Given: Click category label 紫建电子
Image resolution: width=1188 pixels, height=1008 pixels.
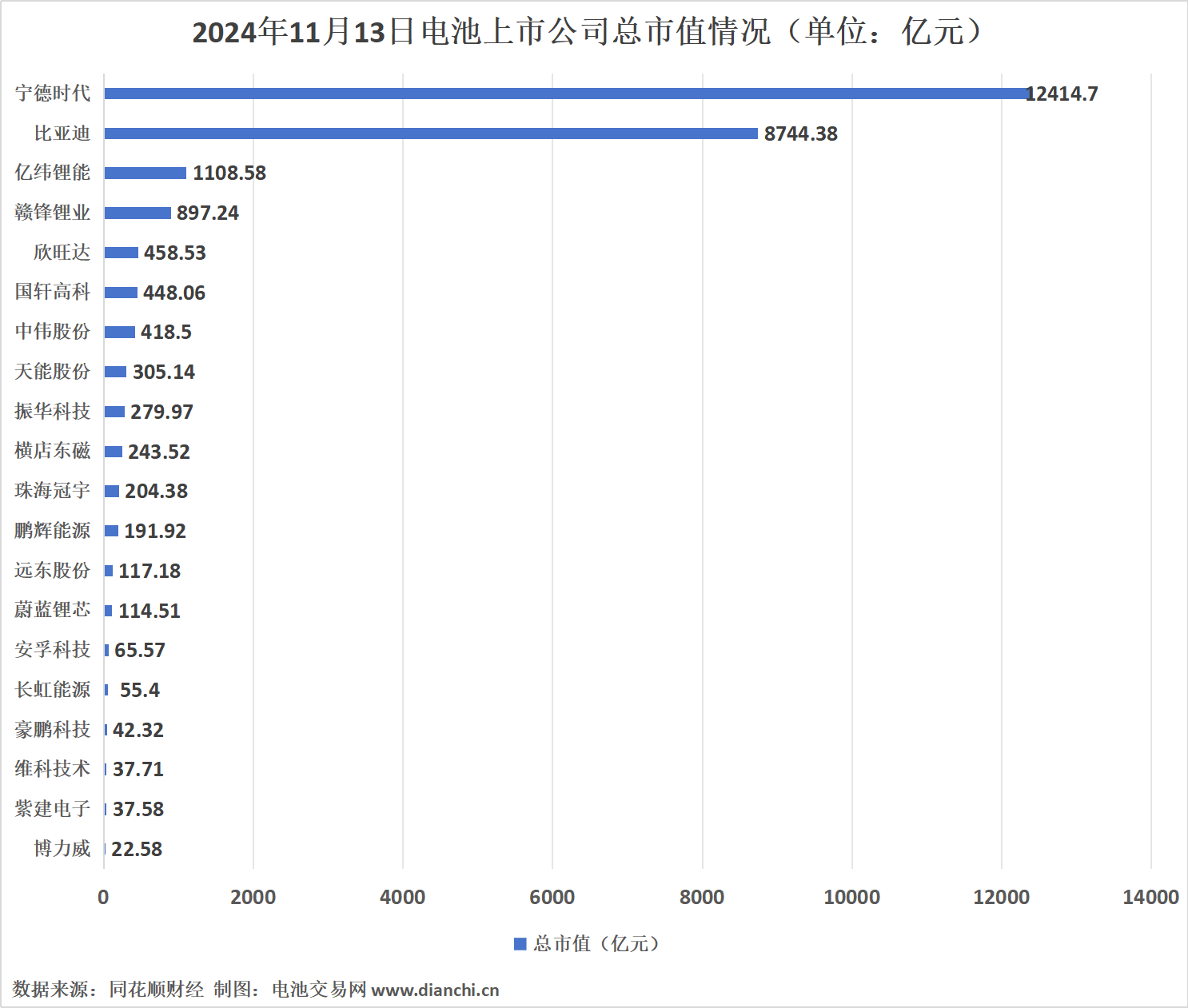Looking at the screenshot, I should 53,808.
